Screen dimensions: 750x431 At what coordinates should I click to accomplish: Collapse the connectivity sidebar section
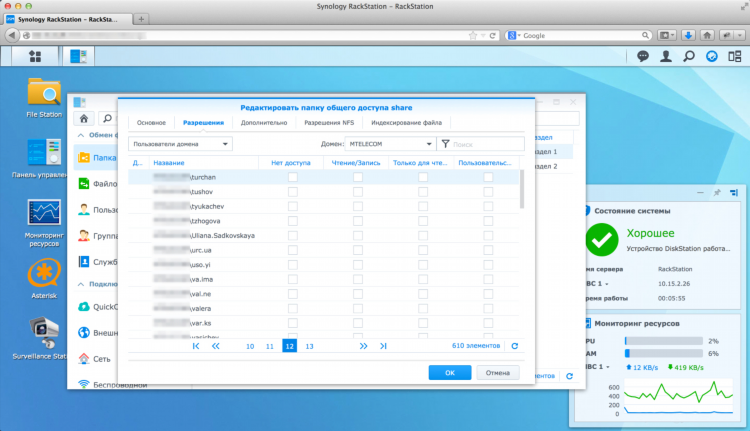81,284
